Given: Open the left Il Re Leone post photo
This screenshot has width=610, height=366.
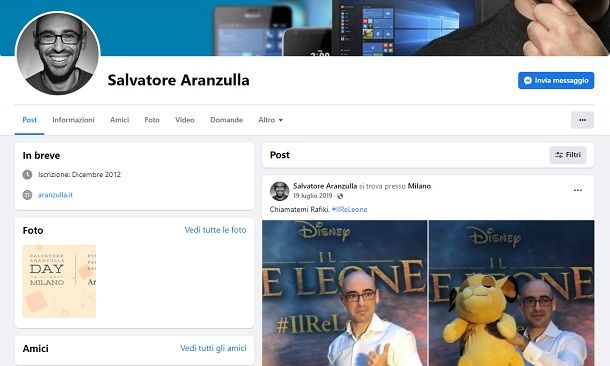Looking at the screenshot, I should [x=345, y=293].
